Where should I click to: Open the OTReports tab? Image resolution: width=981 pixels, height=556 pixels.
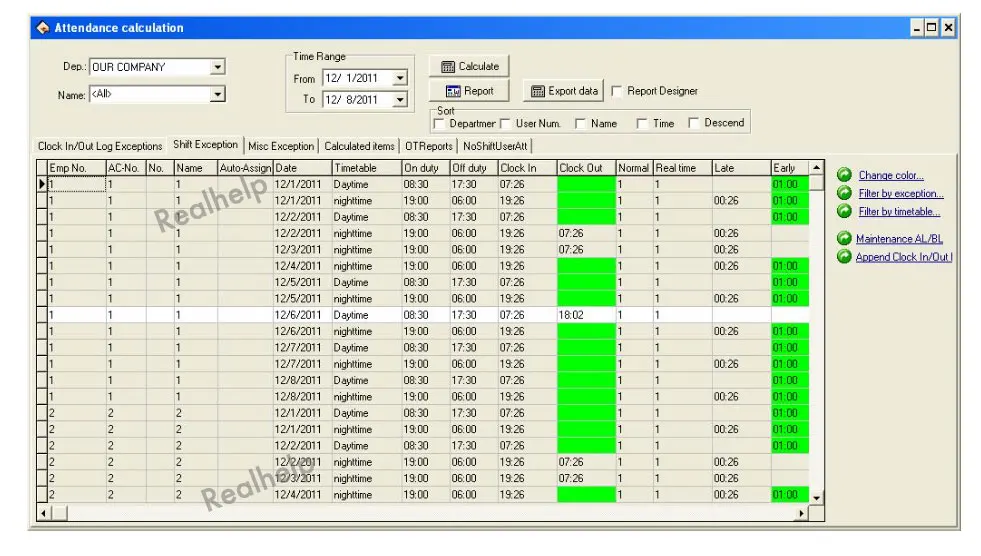[429, 146]
